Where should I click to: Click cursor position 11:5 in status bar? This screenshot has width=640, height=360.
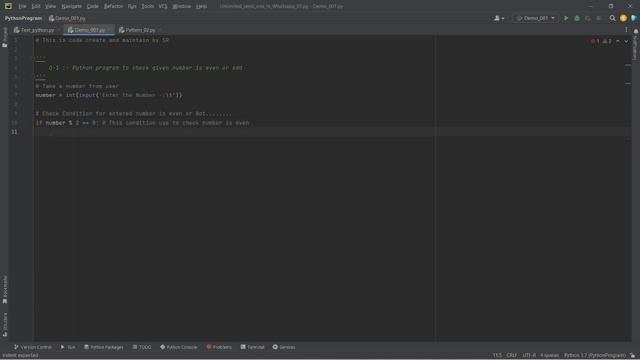tap(497, 356)
